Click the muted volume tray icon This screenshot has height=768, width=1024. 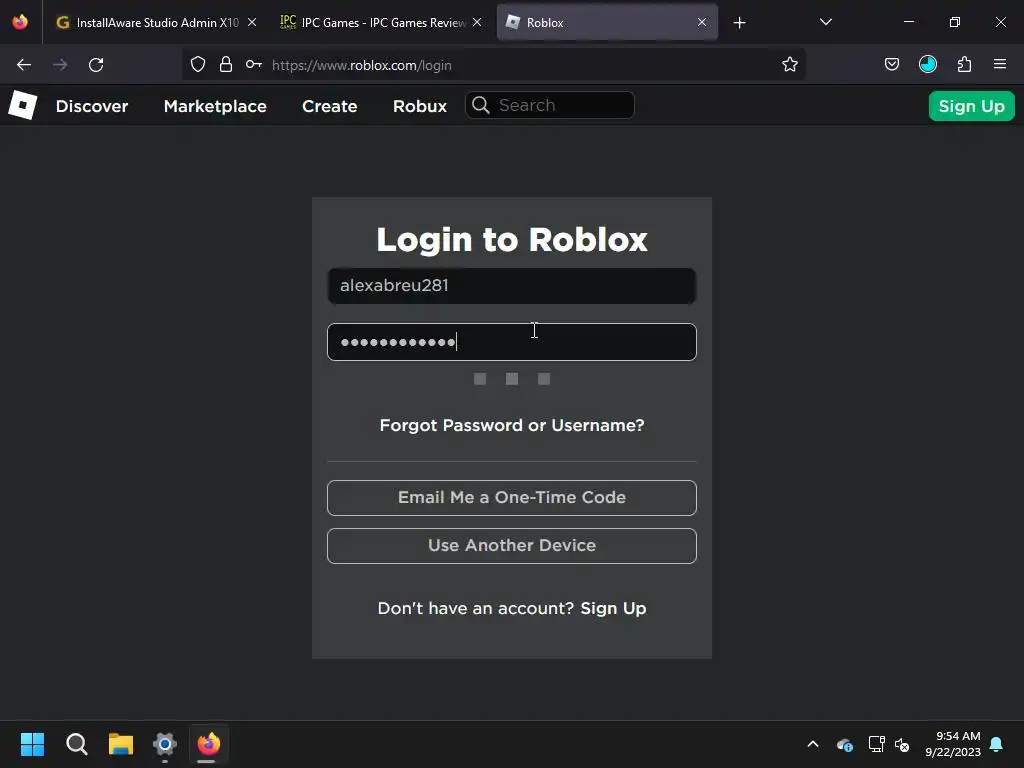[x=902, y=744]
